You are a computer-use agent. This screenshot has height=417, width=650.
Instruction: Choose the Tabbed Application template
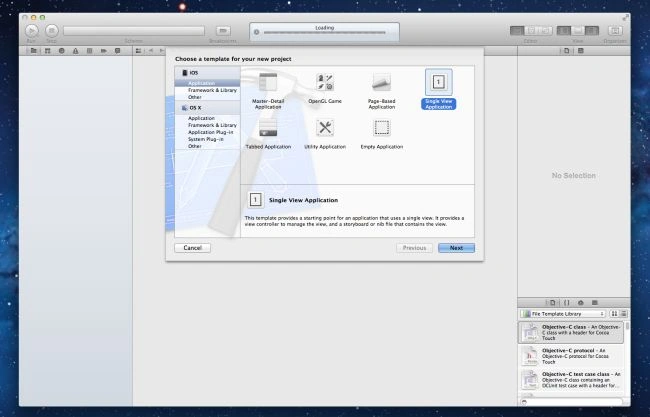(268, 134)
